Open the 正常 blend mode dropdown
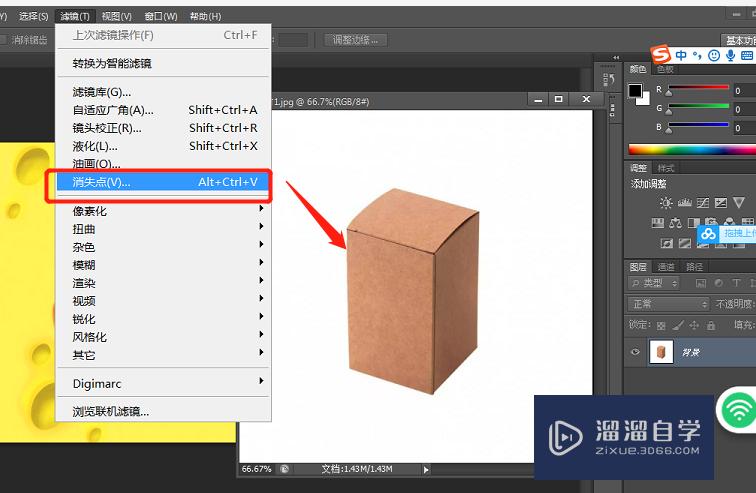 pyautogui.click(x=668, y=304)
